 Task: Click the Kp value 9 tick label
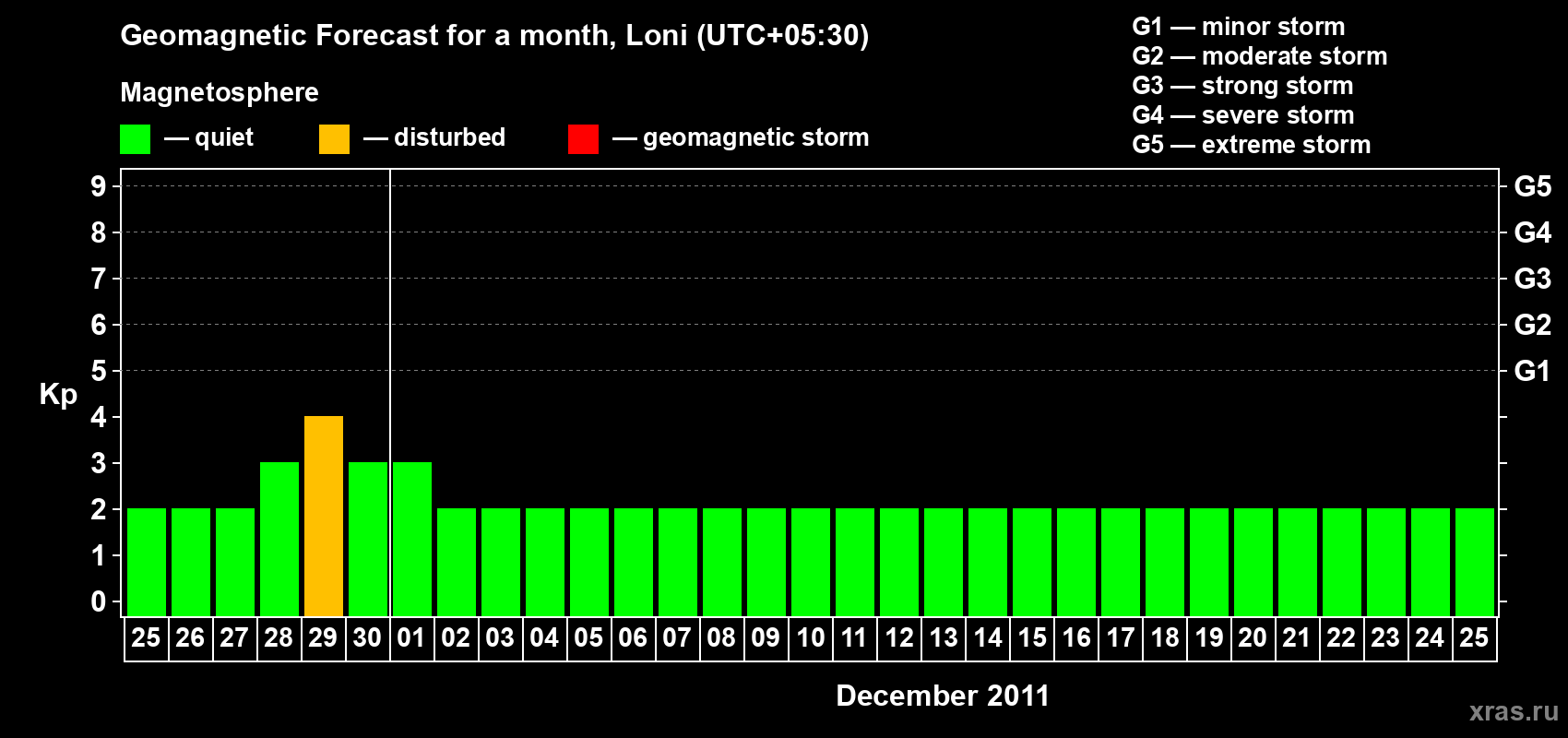(x=99, y=186)
